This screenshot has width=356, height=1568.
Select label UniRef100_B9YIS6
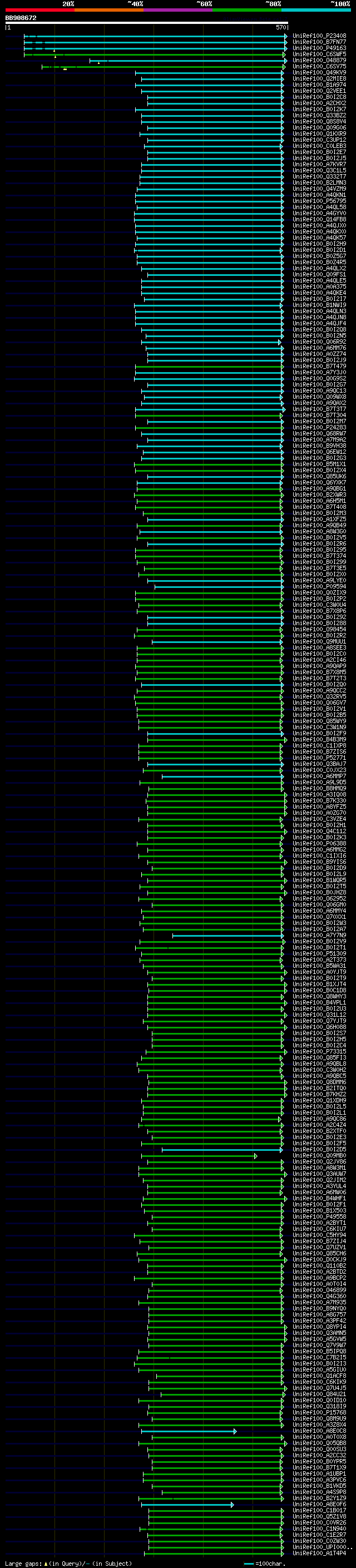319,862
